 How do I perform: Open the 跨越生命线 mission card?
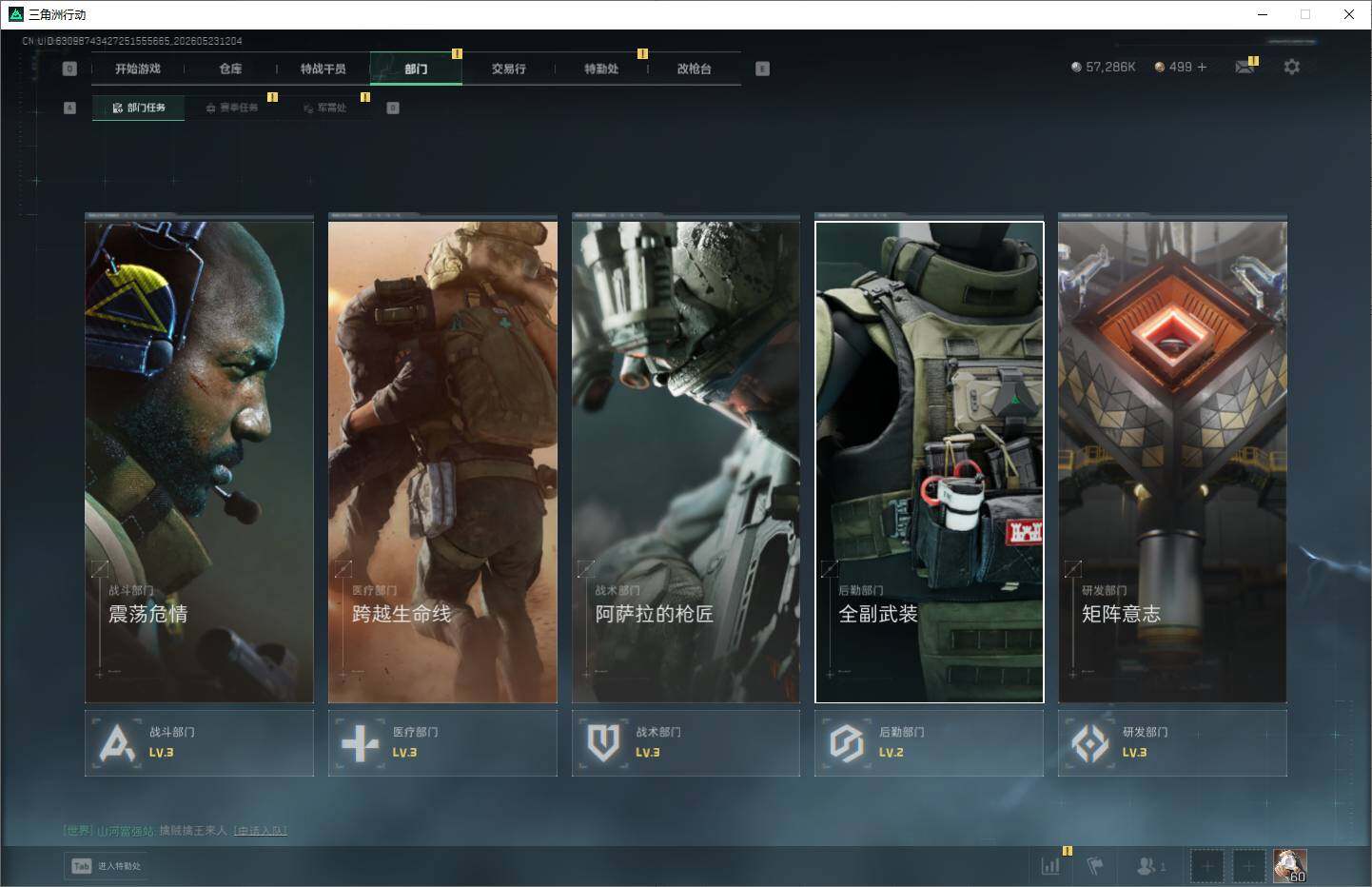coord(442,462)
